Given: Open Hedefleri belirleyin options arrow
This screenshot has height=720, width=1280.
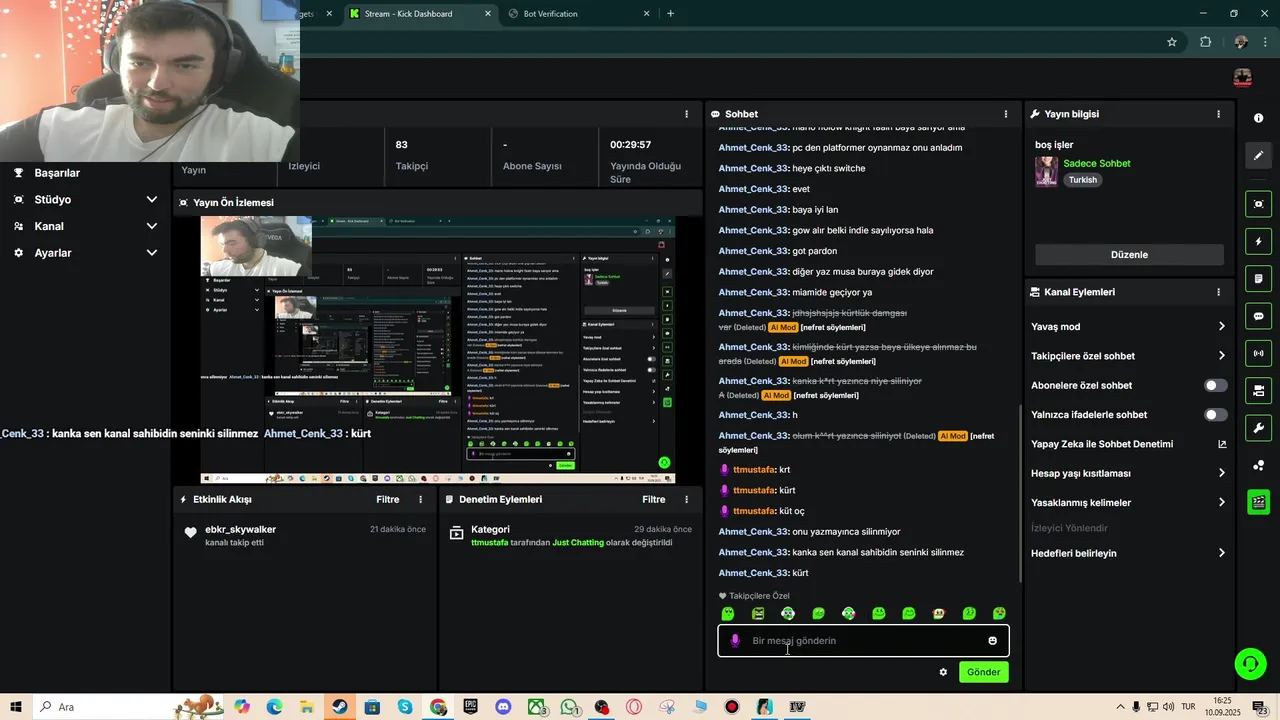Looking at the screenshot, I should click(1221, 553).
